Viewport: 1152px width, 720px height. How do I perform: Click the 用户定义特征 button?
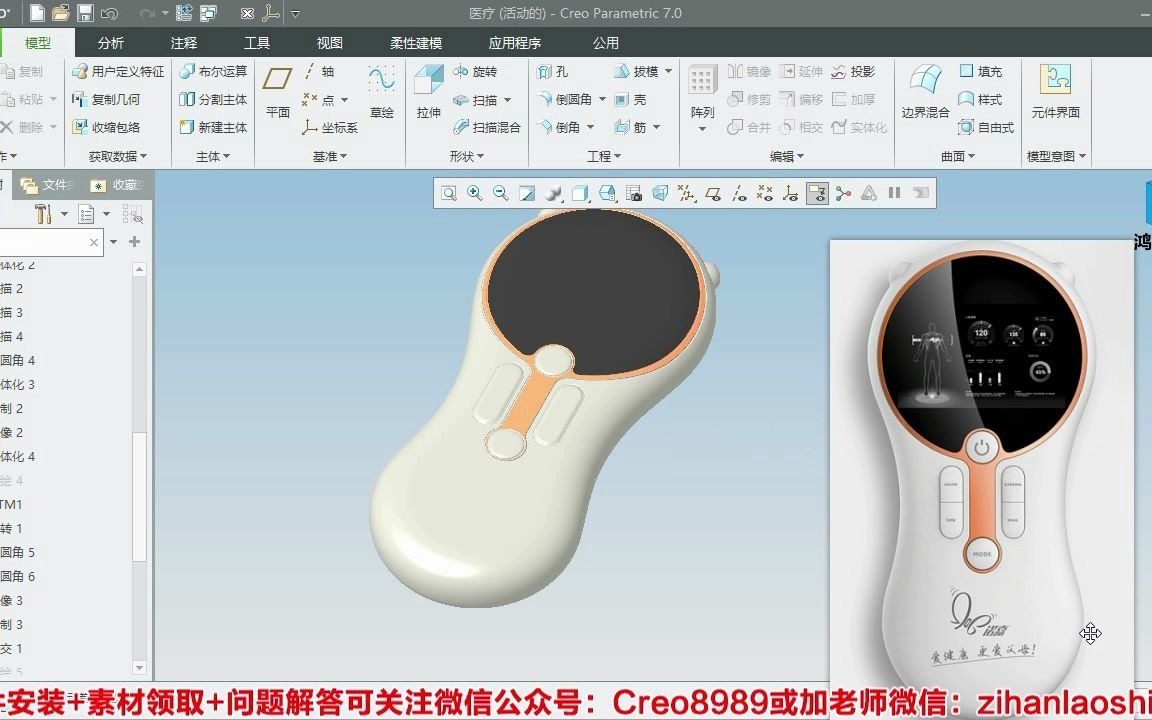click(x=119, y=71)
